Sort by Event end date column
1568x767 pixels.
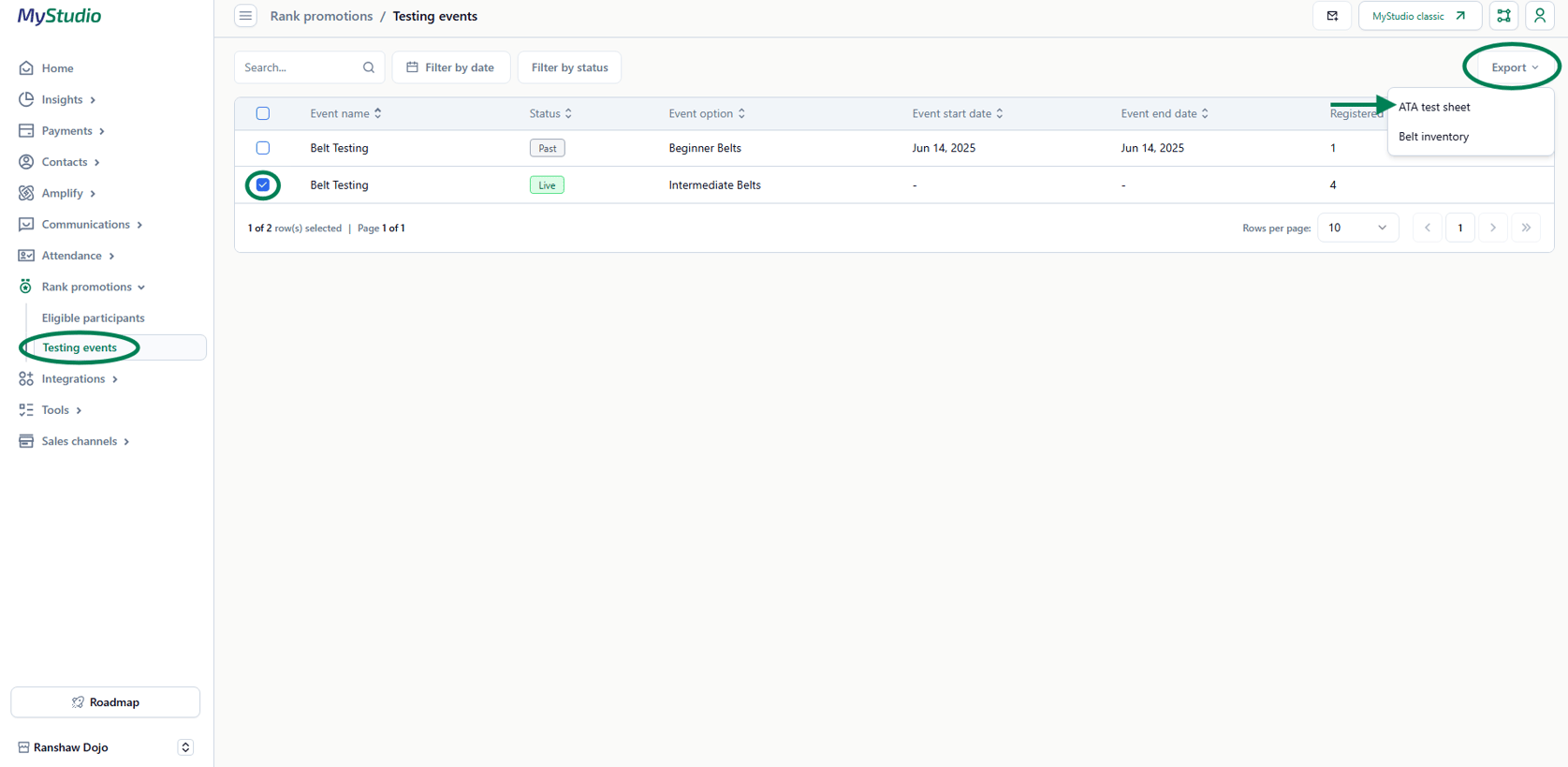[x=1165, y=113]
